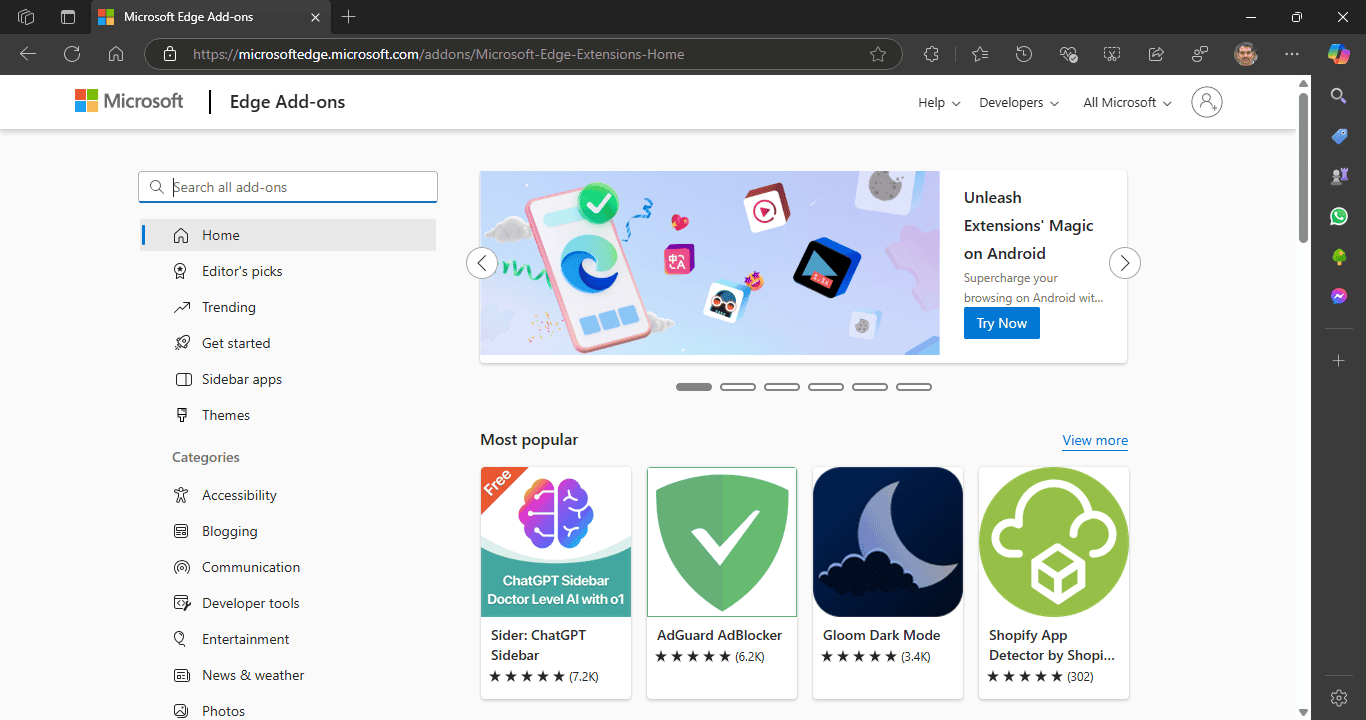Open sidebar Shopping tag icon
The height and width of the screenshot is (720, 1366).
pyautogui.click(x=1339, y=136)
